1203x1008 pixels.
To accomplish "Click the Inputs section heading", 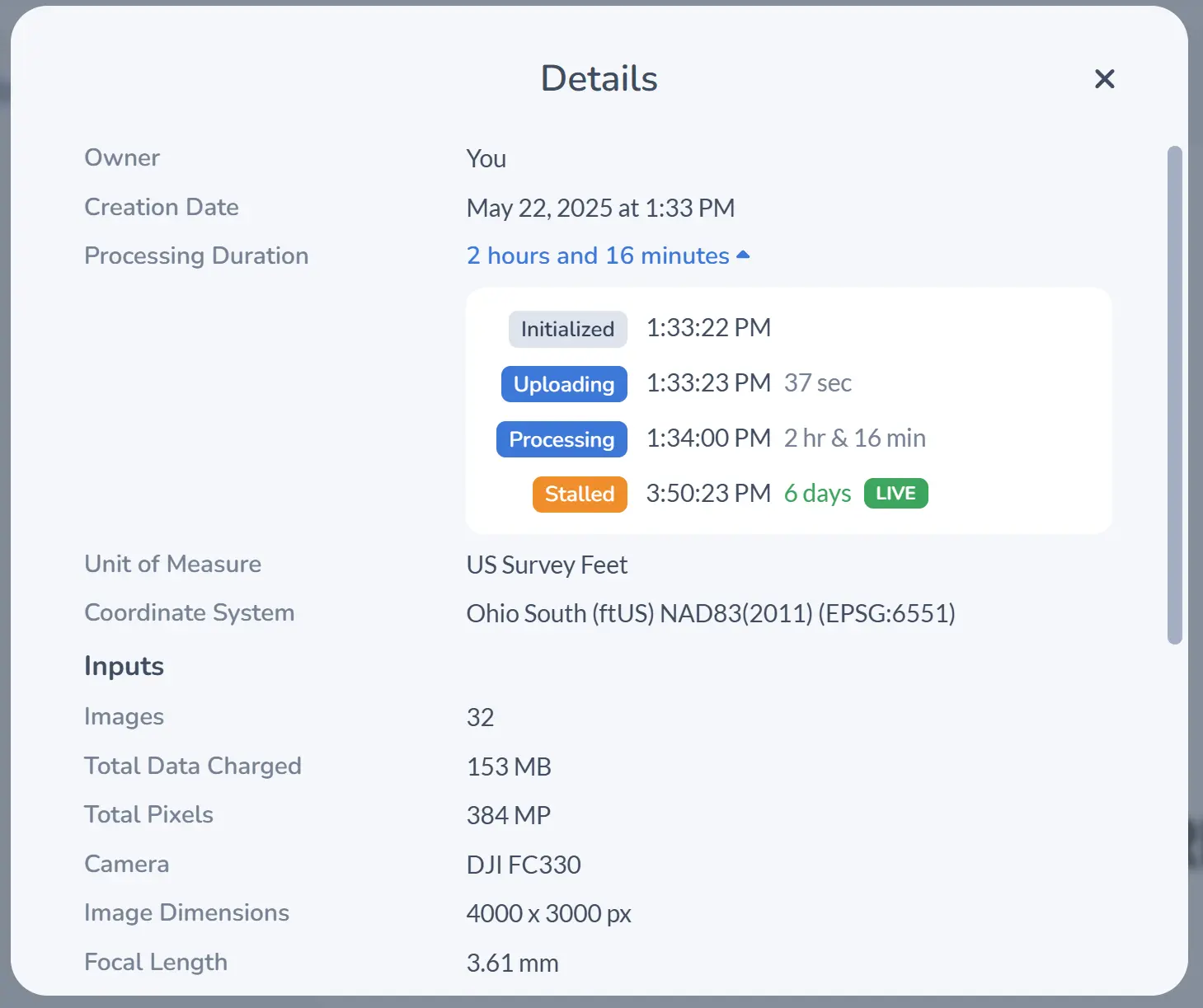I will (124, 666).
